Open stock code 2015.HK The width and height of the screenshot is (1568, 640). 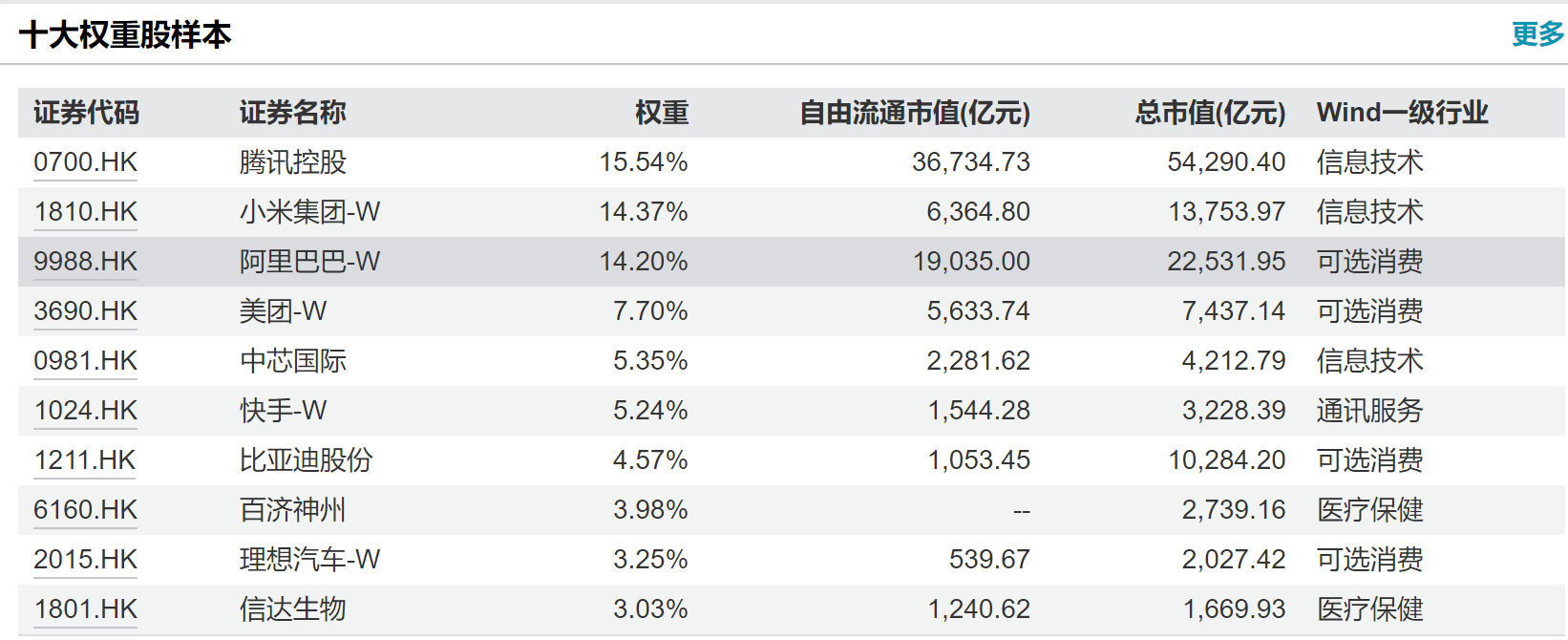(x=86, y=560)
